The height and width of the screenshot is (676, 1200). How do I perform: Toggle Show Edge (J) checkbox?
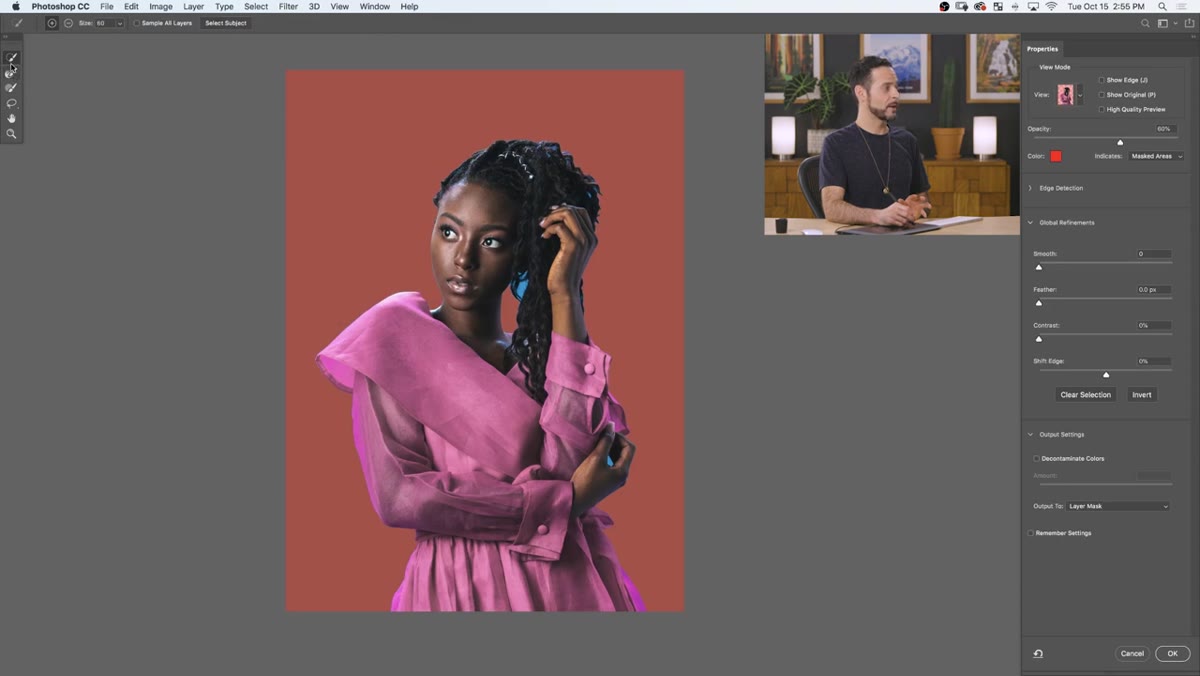pos(1102,80)
